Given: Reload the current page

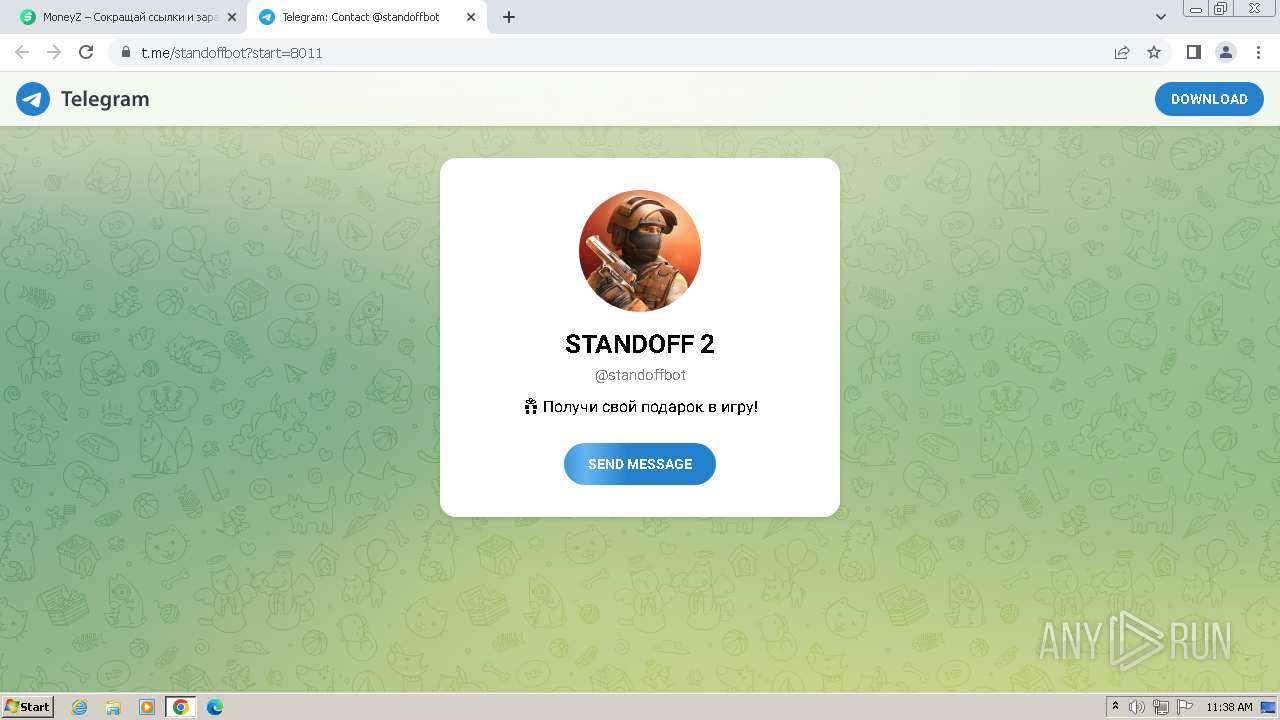Looking at the screenshot, I should point(86,52).
